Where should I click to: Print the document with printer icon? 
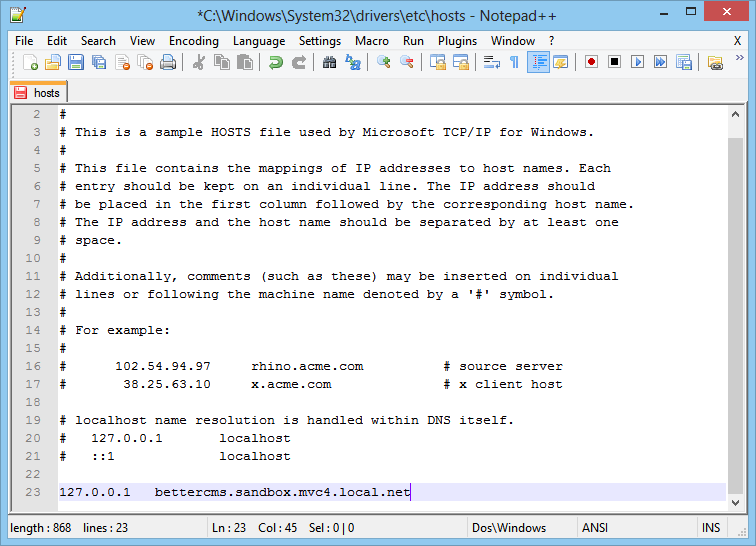(168, 63)
